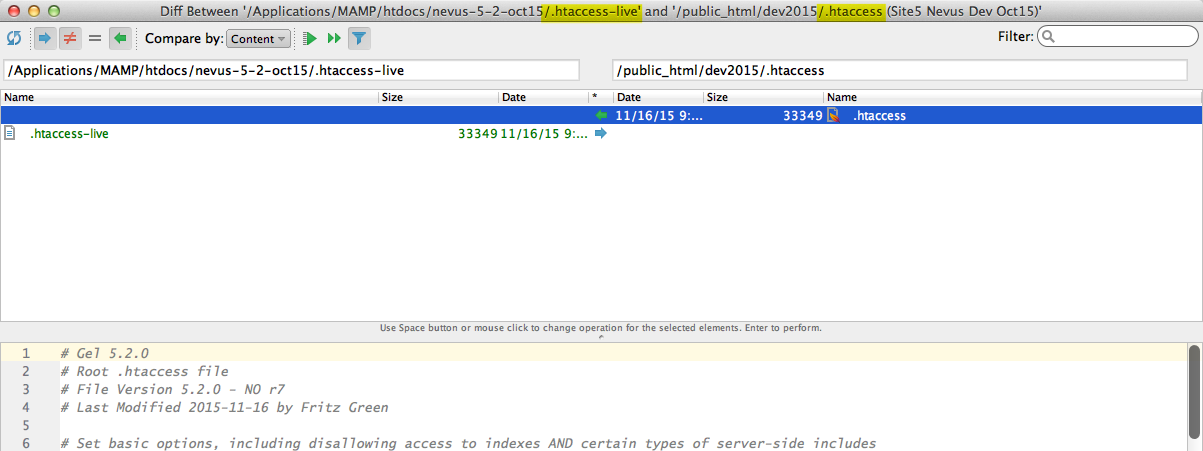Toggle the show equal files filter
Viewport: 1203px width, 451px height.
(x=95, y=39)
